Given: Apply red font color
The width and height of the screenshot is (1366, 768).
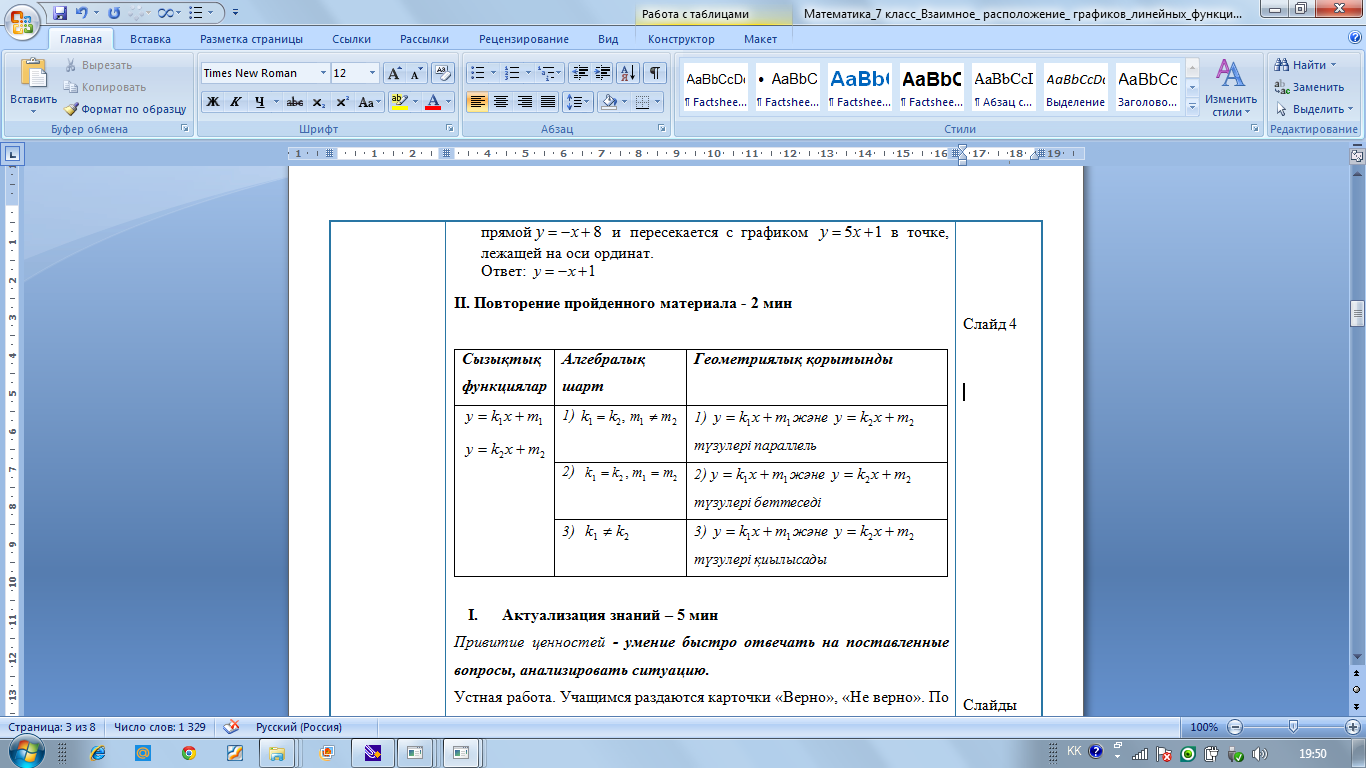Looking at the screenshot, I should pos(432,102).
